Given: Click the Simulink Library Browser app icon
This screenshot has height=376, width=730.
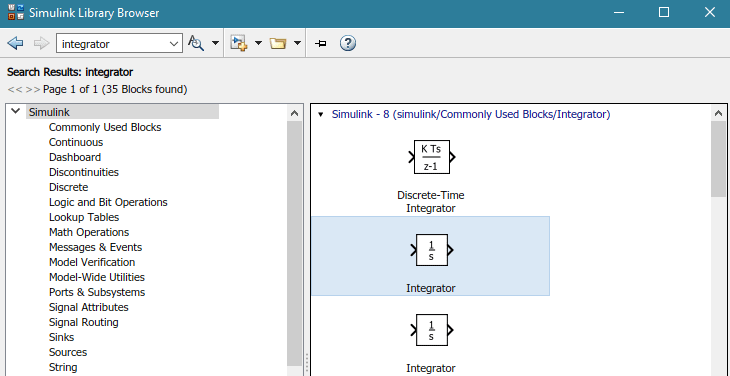Looking at the screenshot, I should point(16,13).
